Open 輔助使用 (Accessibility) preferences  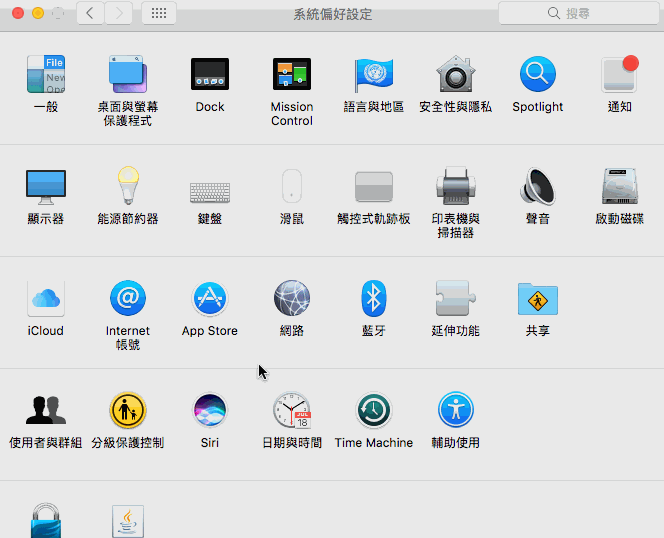click(456, 410)
